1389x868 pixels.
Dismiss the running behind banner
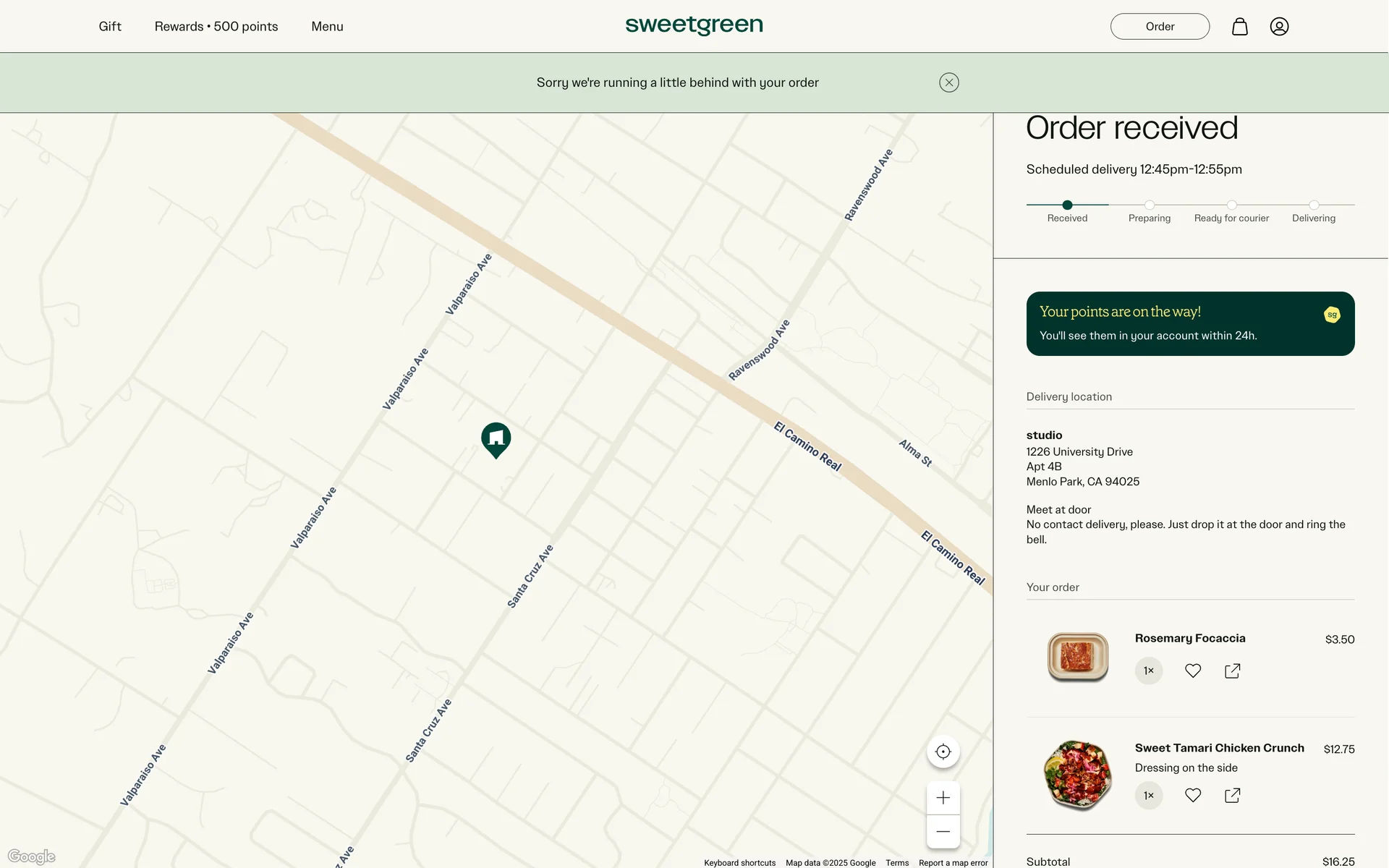point(948,82)
